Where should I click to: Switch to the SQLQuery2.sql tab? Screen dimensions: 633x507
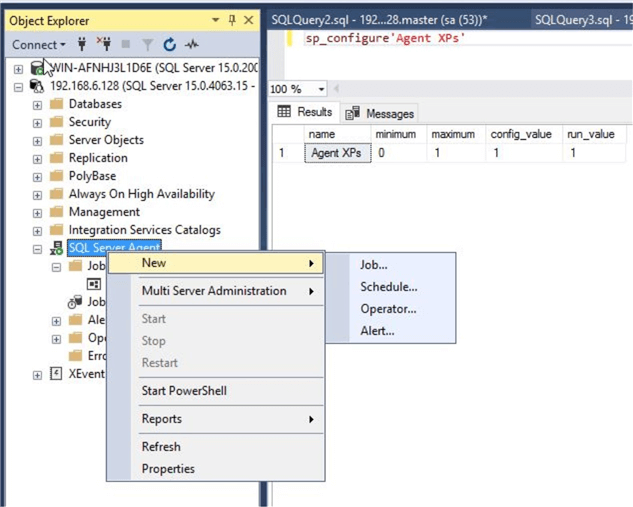tap(379, 20)
